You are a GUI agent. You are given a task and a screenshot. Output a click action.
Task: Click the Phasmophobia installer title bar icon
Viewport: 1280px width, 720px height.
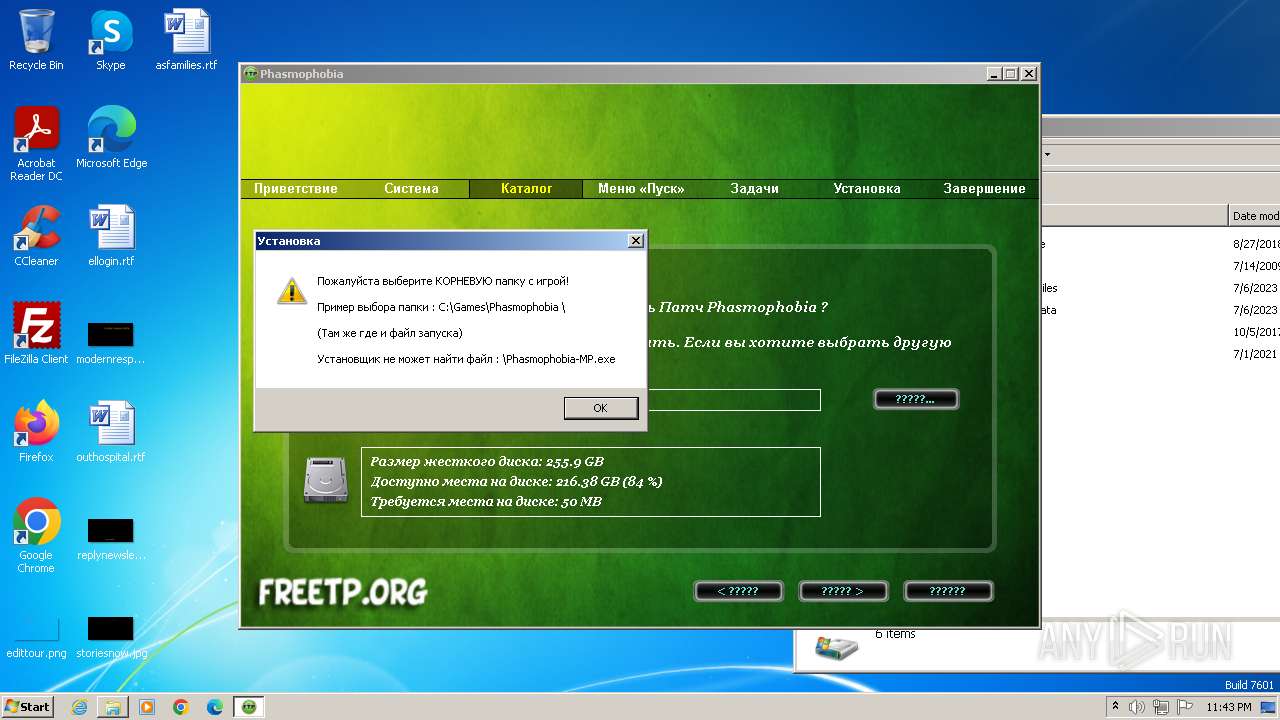(251, 74)
